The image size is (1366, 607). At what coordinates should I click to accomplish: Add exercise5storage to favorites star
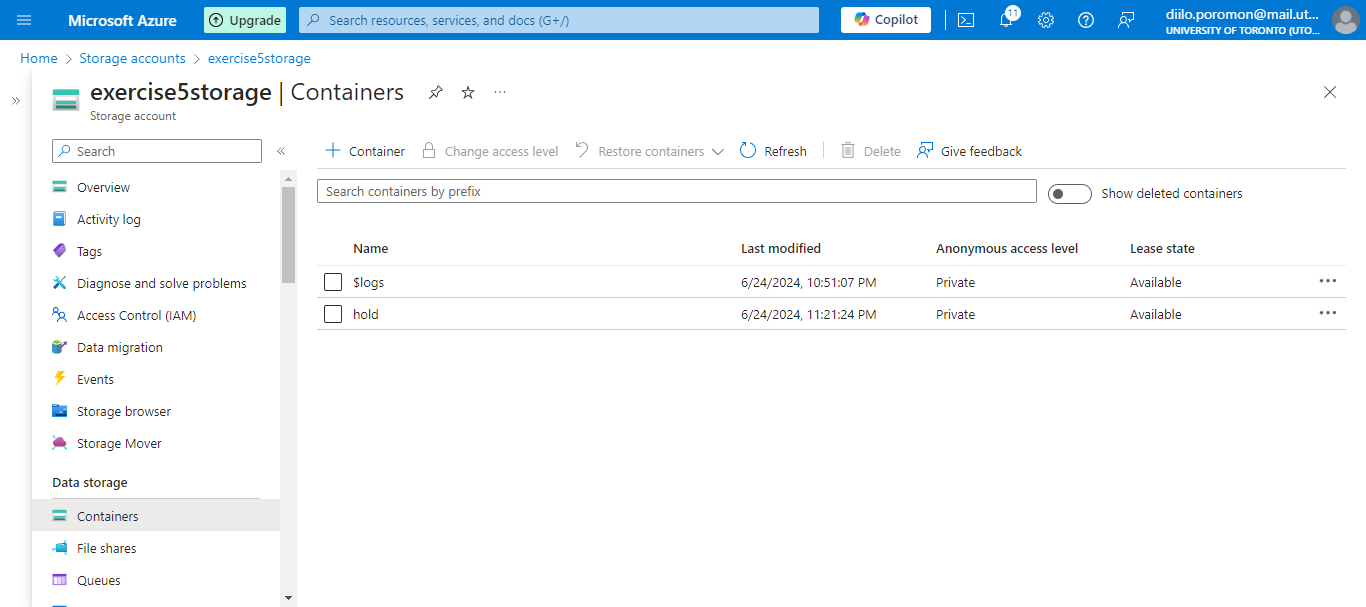point(468,92)
